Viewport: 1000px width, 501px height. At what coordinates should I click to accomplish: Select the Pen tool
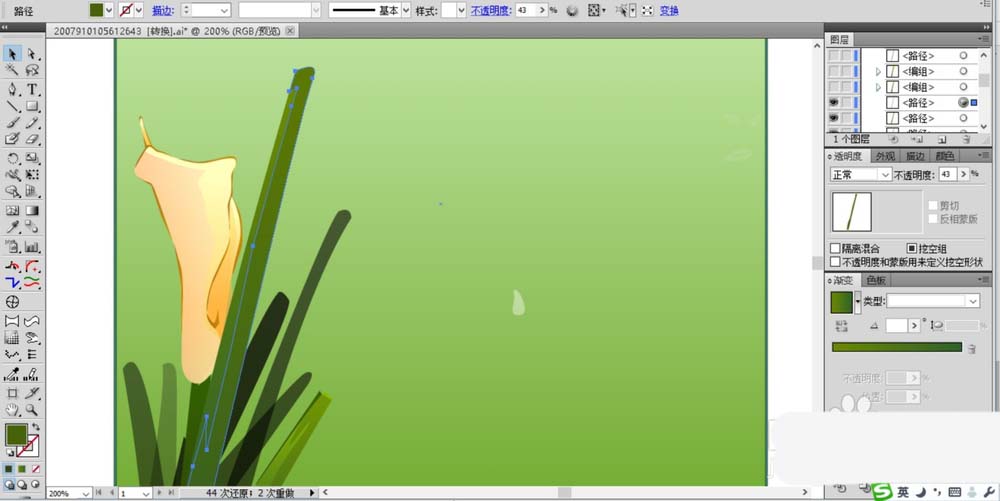pos(12,89)
